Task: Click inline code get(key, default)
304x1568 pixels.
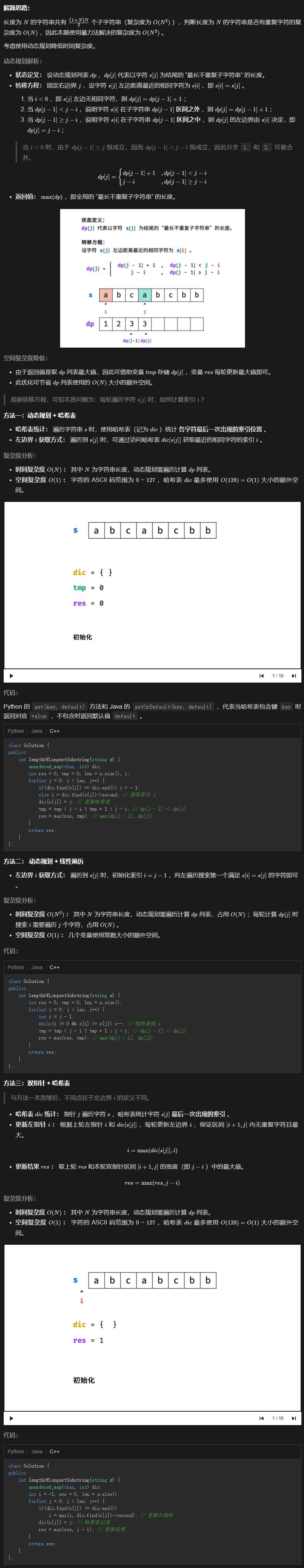Action: point(59,707)
